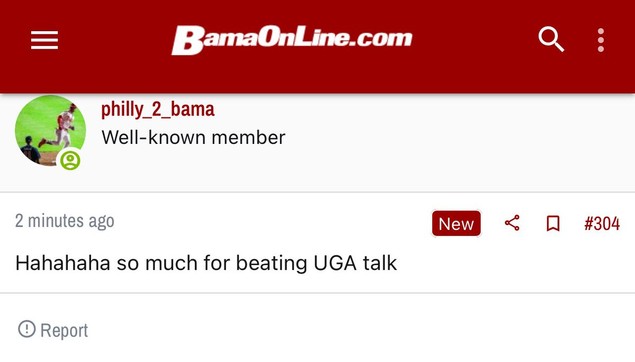Click the post text about UGA
Viewport: 635px width, 362px height.
(206, 263)
